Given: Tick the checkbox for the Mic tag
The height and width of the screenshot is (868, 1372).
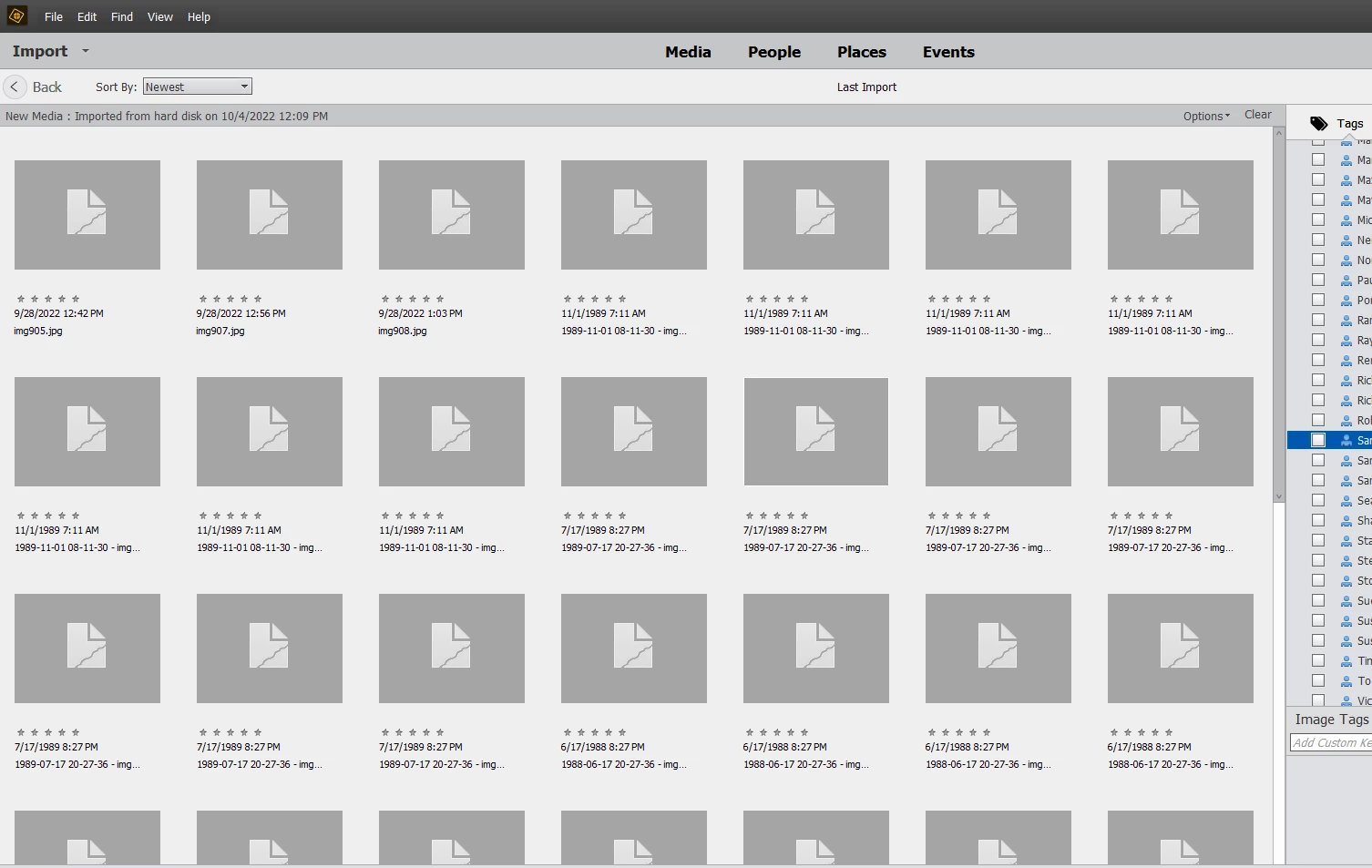Looking at the screenshot, I should click(1318, 220).
